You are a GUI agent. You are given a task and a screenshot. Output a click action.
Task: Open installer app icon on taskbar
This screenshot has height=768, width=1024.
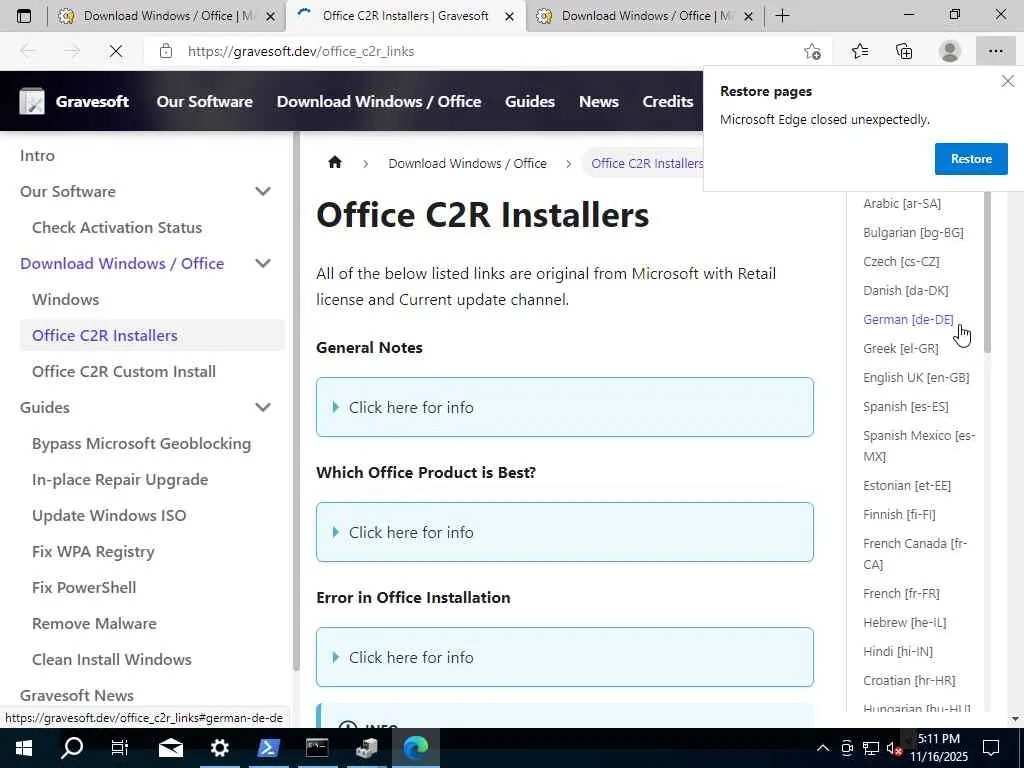[x=366, y=748]
